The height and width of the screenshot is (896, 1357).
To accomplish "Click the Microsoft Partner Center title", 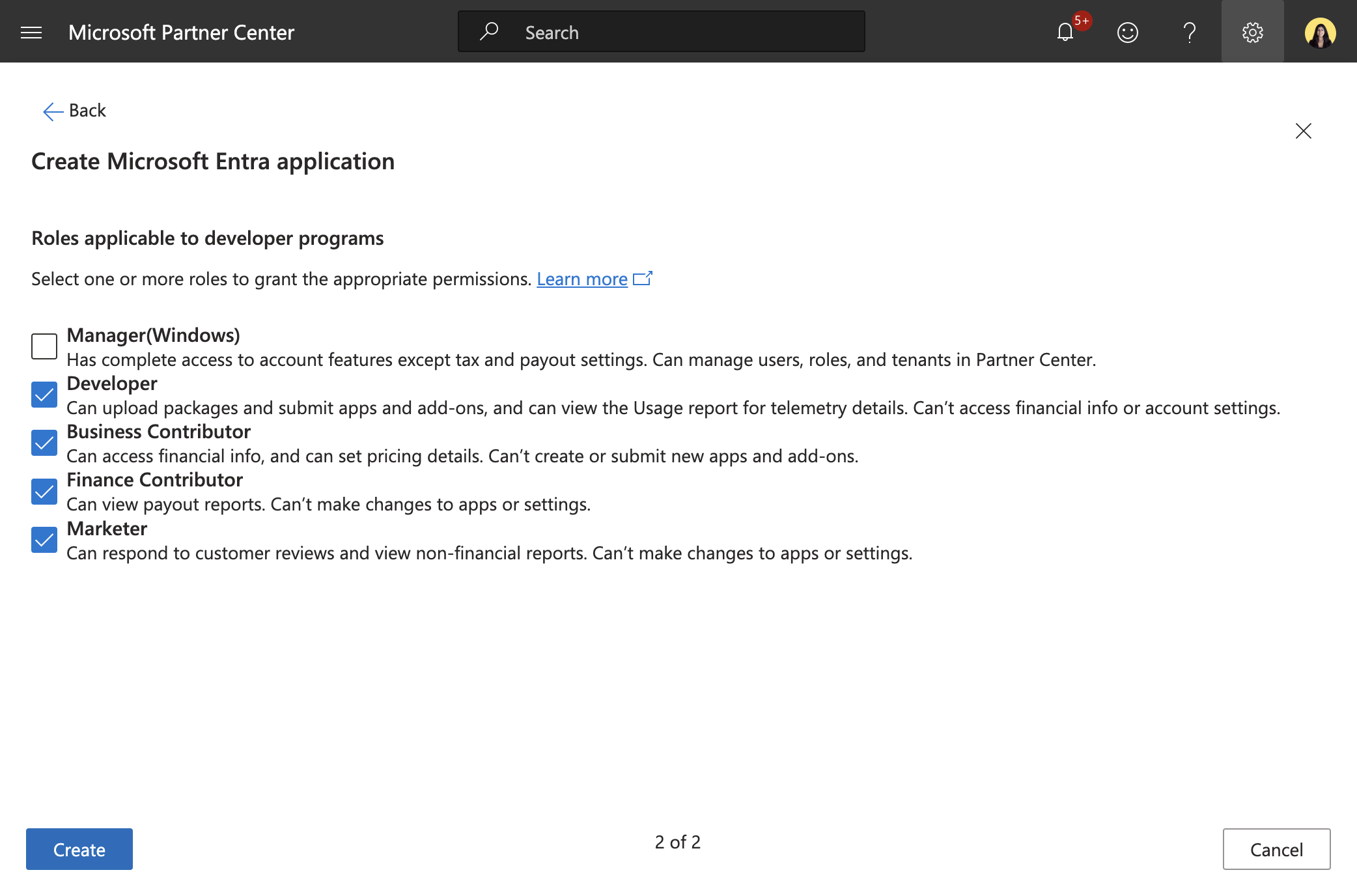I will coord(181,32).
